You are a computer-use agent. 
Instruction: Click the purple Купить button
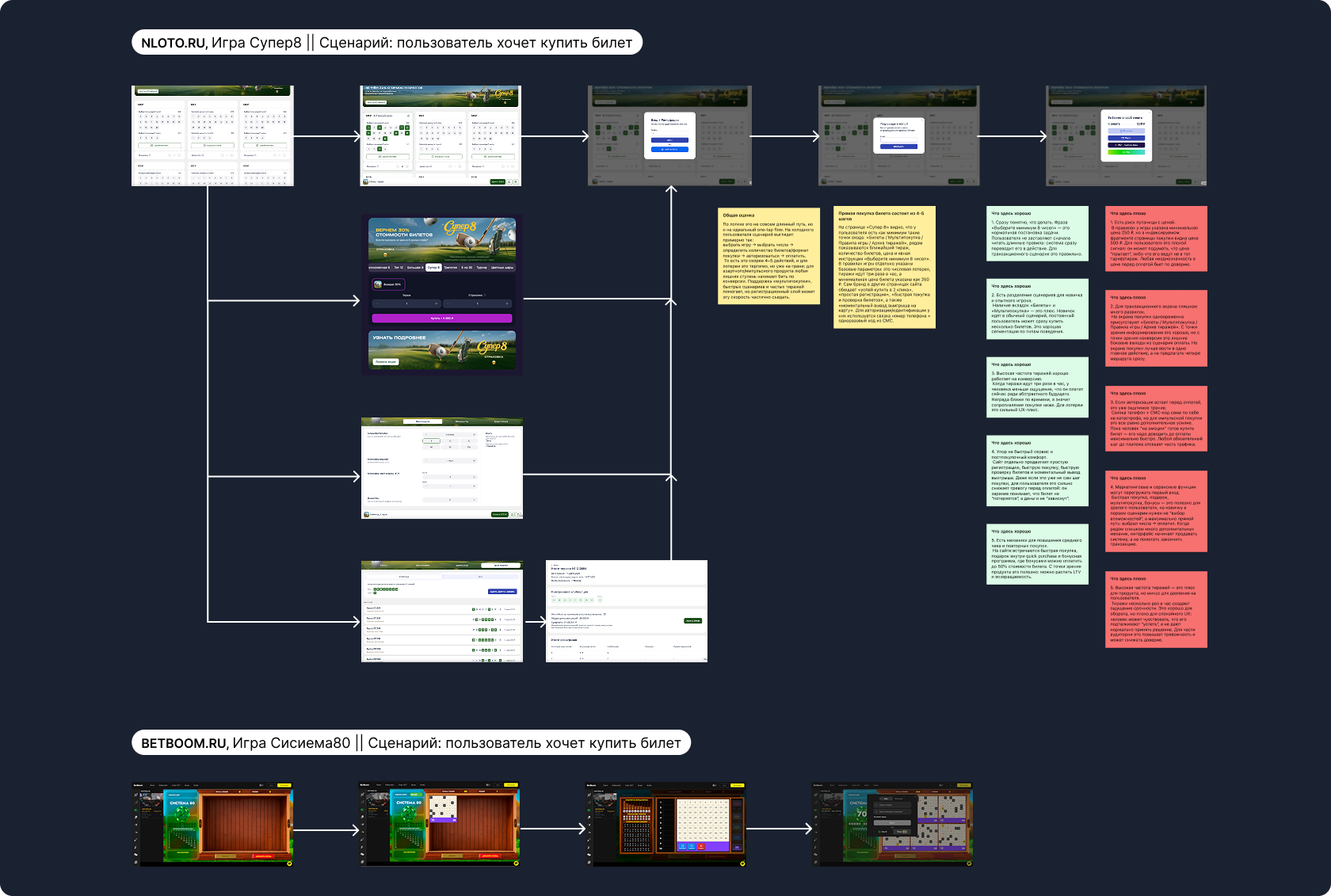[442, 318]
